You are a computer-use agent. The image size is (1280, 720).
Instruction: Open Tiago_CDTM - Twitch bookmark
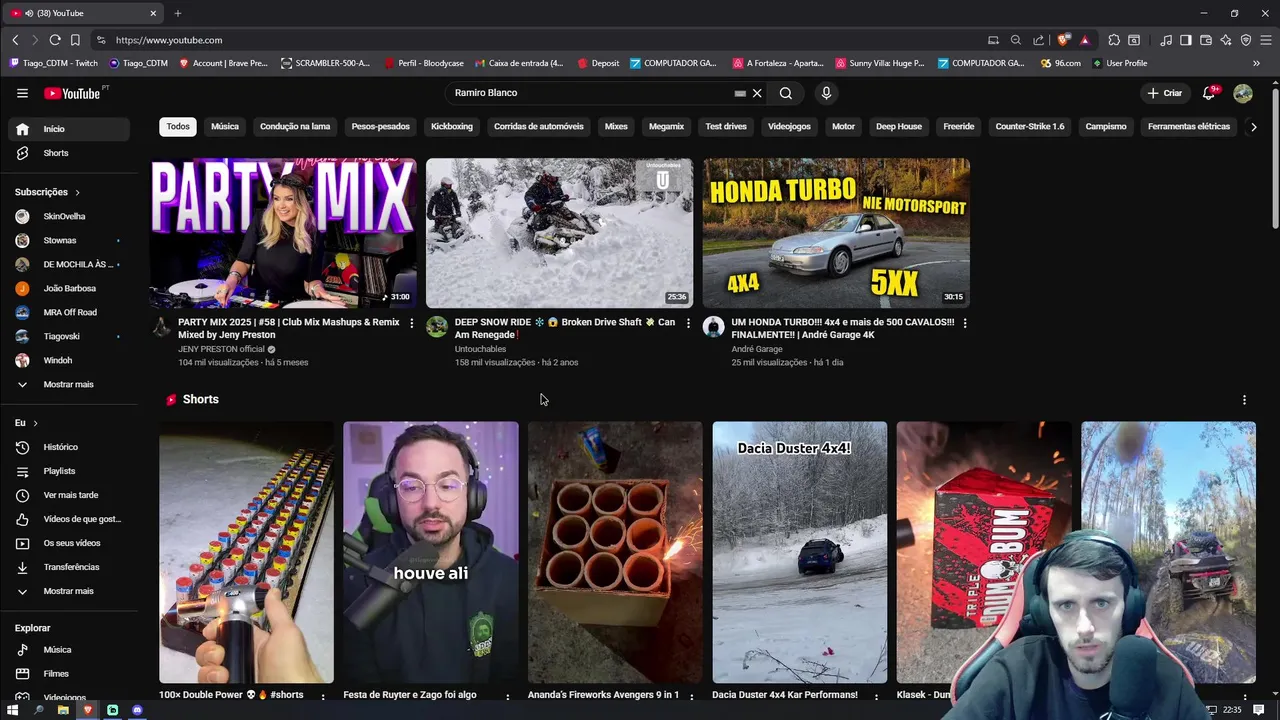pos(54,63)
